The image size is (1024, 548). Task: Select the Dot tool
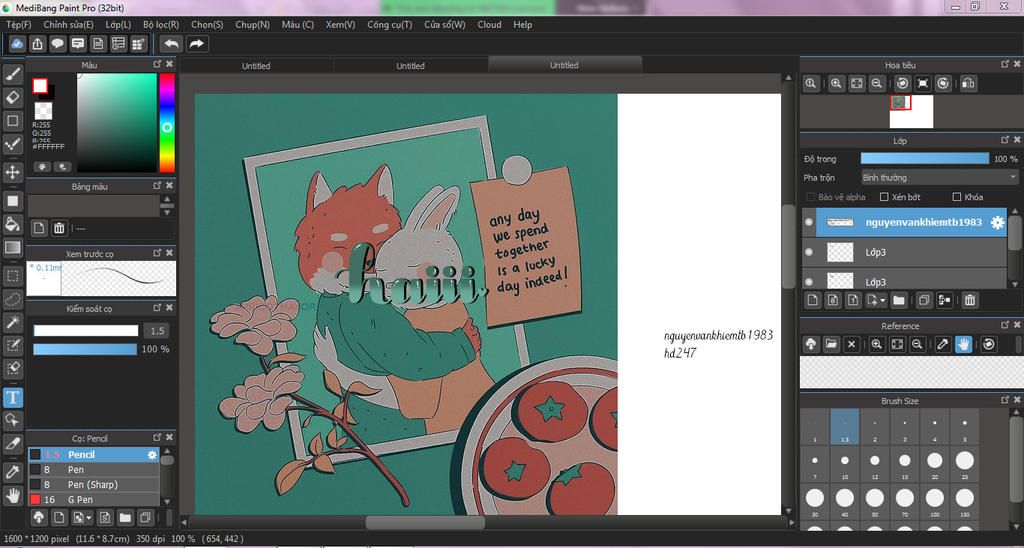coord(12,144)
